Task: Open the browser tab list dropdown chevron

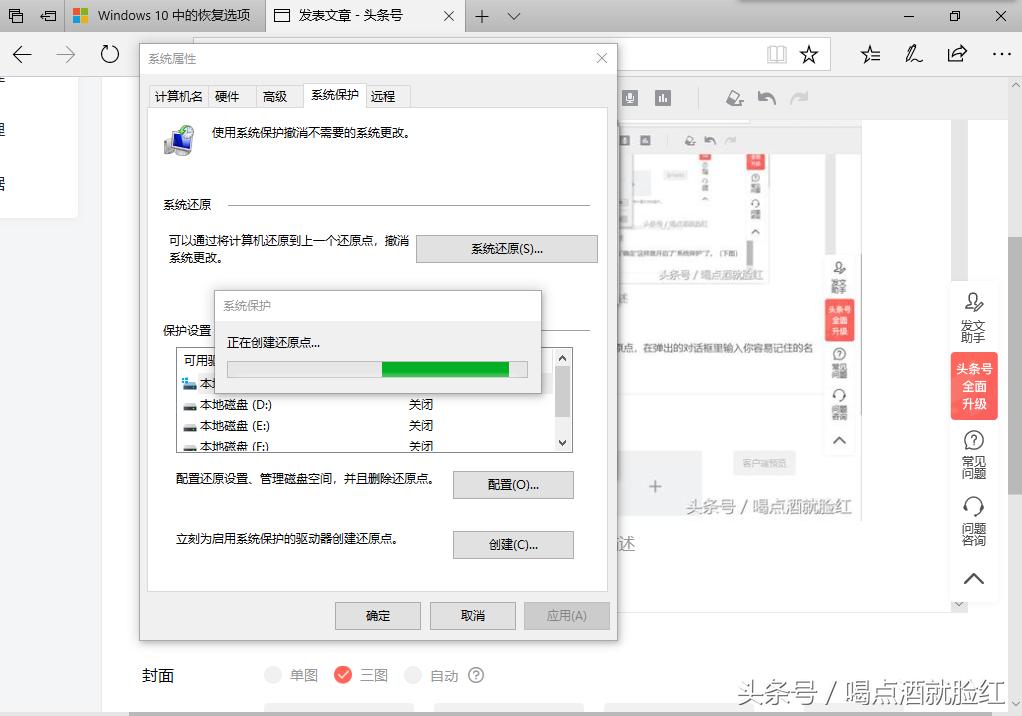Action: [513, 16]
